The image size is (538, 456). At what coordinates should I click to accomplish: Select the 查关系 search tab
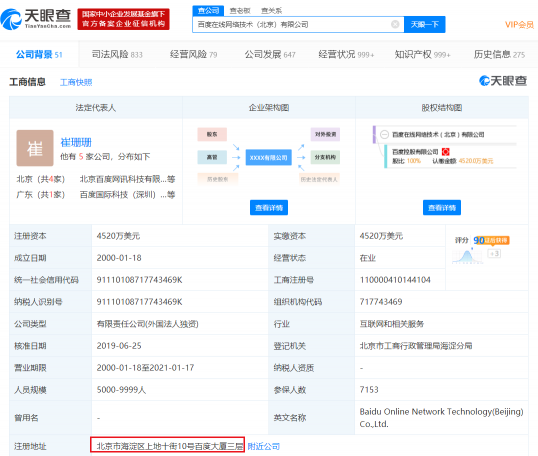coord(271,11)
